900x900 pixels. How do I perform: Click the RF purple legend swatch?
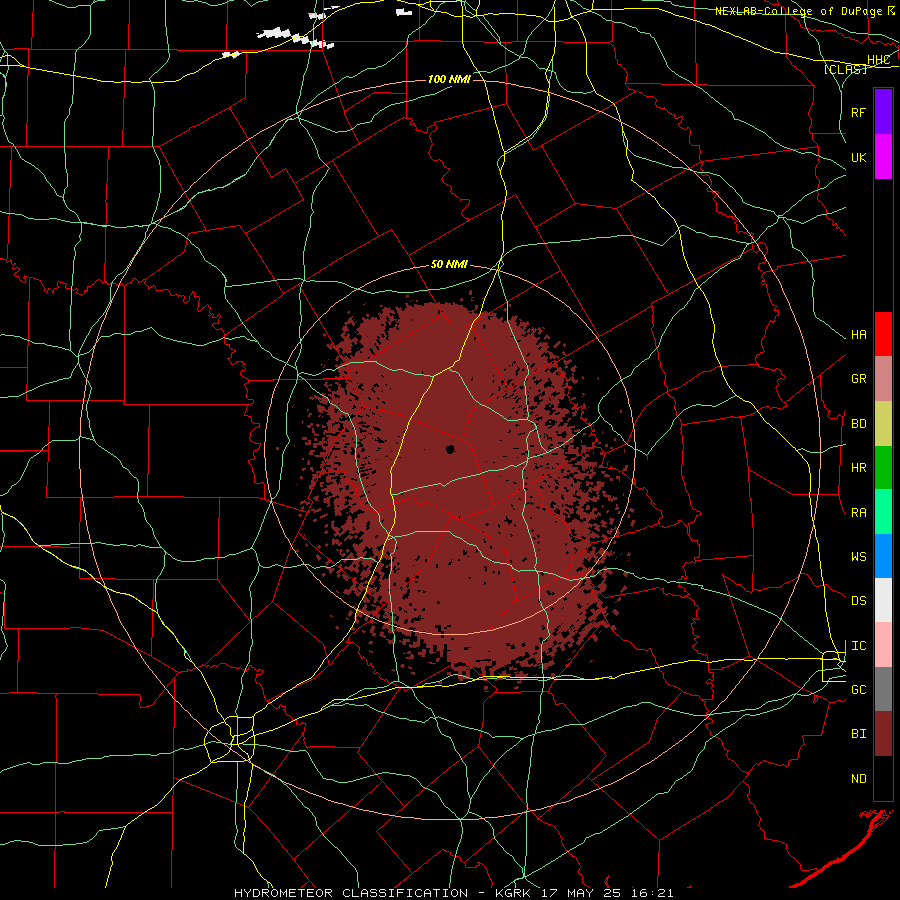(x=883, y=112)
